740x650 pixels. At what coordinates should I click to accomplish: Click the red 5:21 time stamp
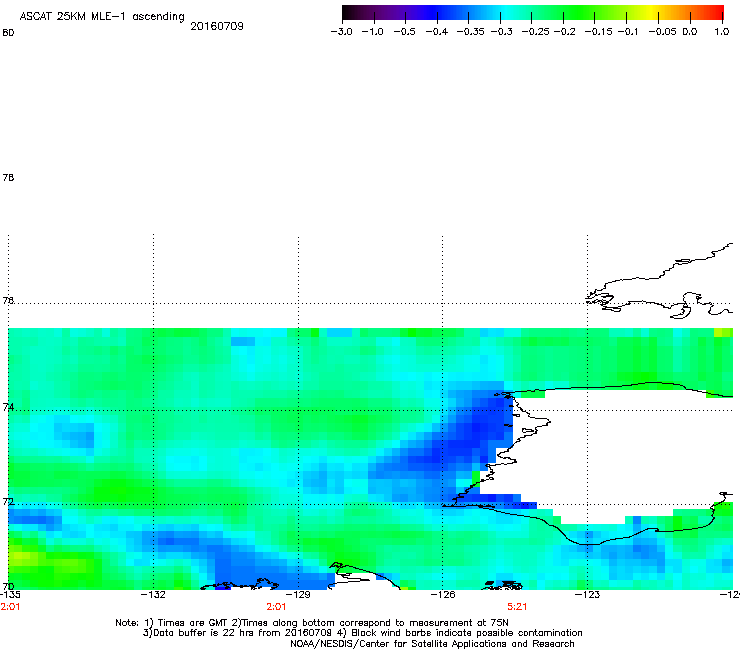(517, 607)
